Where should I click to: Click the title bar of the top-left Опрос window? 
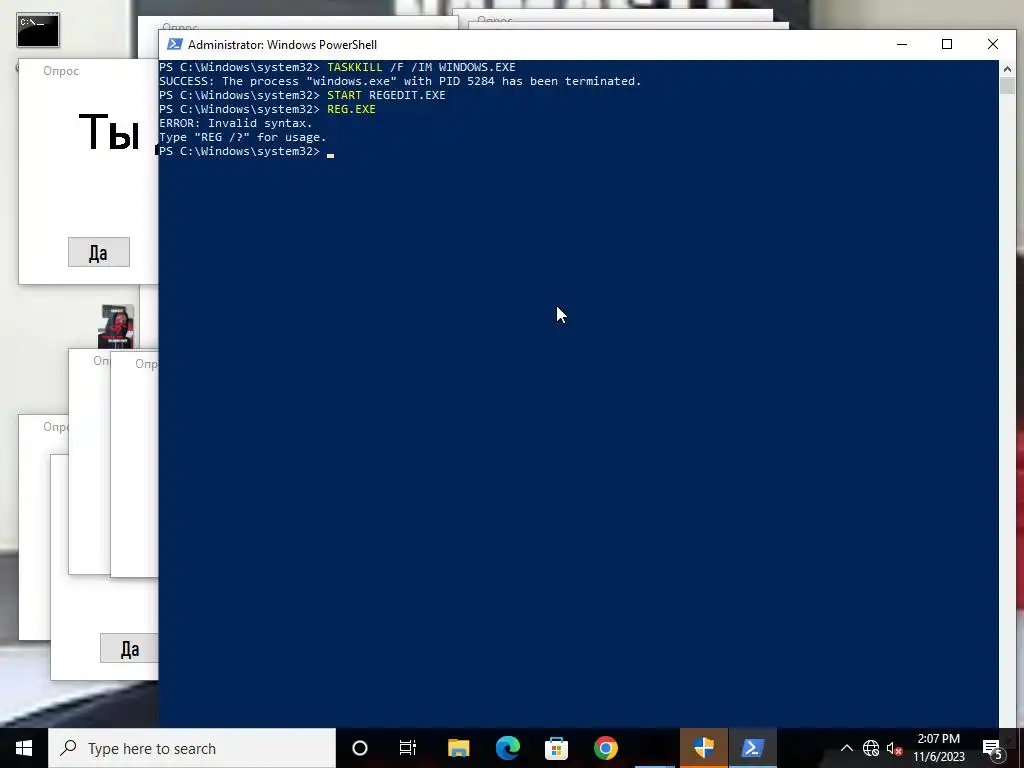click(88, 71)
